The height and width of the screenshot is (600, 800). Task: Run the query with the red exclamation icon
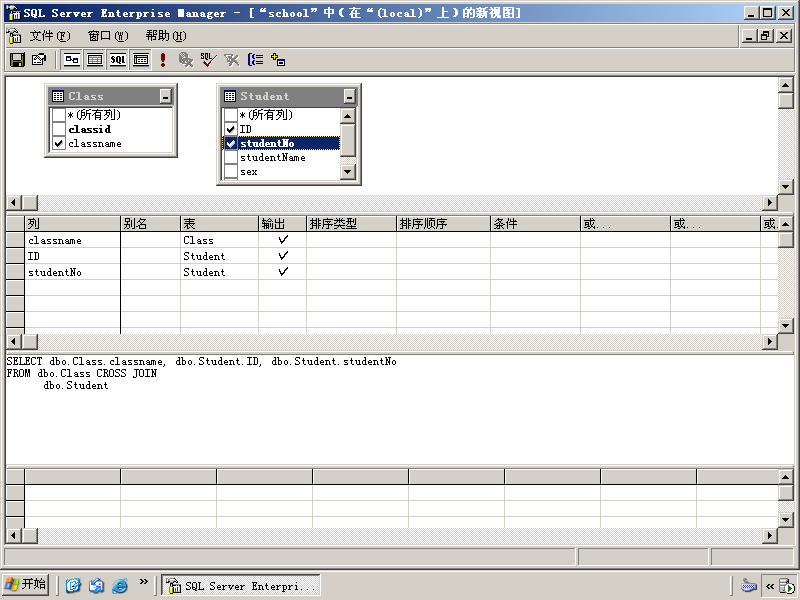point(163,60)
